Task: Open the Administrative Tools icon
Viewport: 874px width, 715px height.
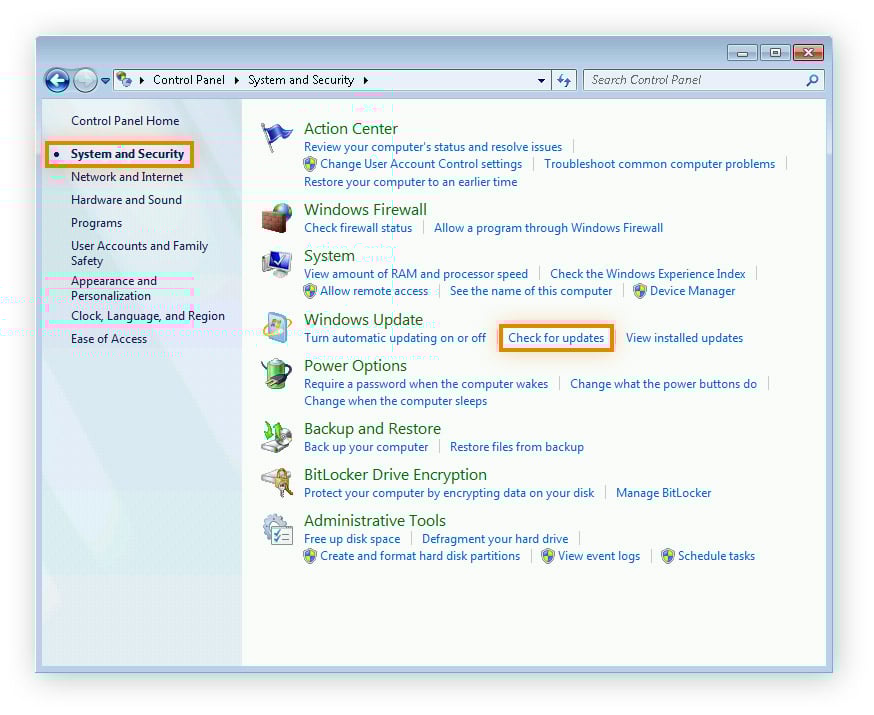Action: pos(277,529)
